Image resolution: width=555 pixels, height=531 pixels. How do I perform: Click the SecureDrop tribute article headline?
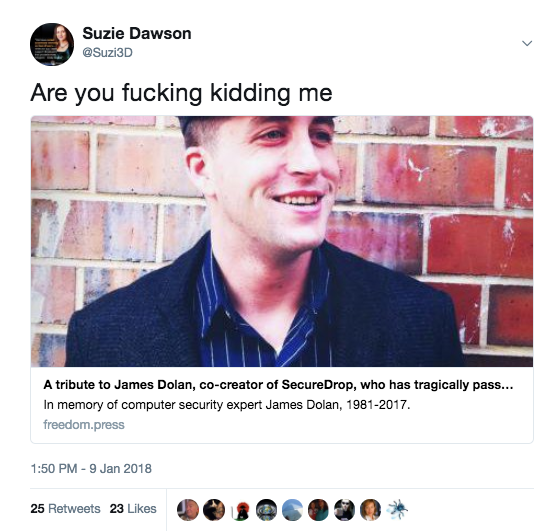[x=278, y=384]
